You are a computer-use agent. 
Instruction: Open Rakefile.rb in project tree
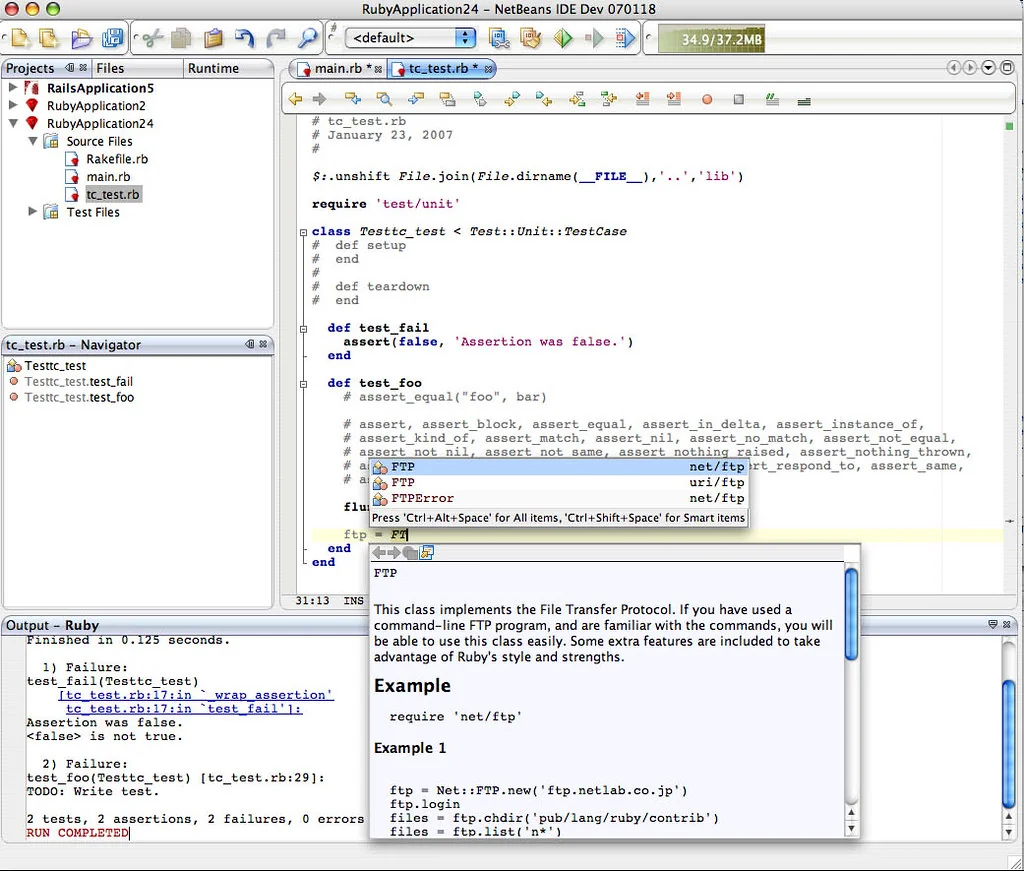pyautogui.click(x=117, y=159)
